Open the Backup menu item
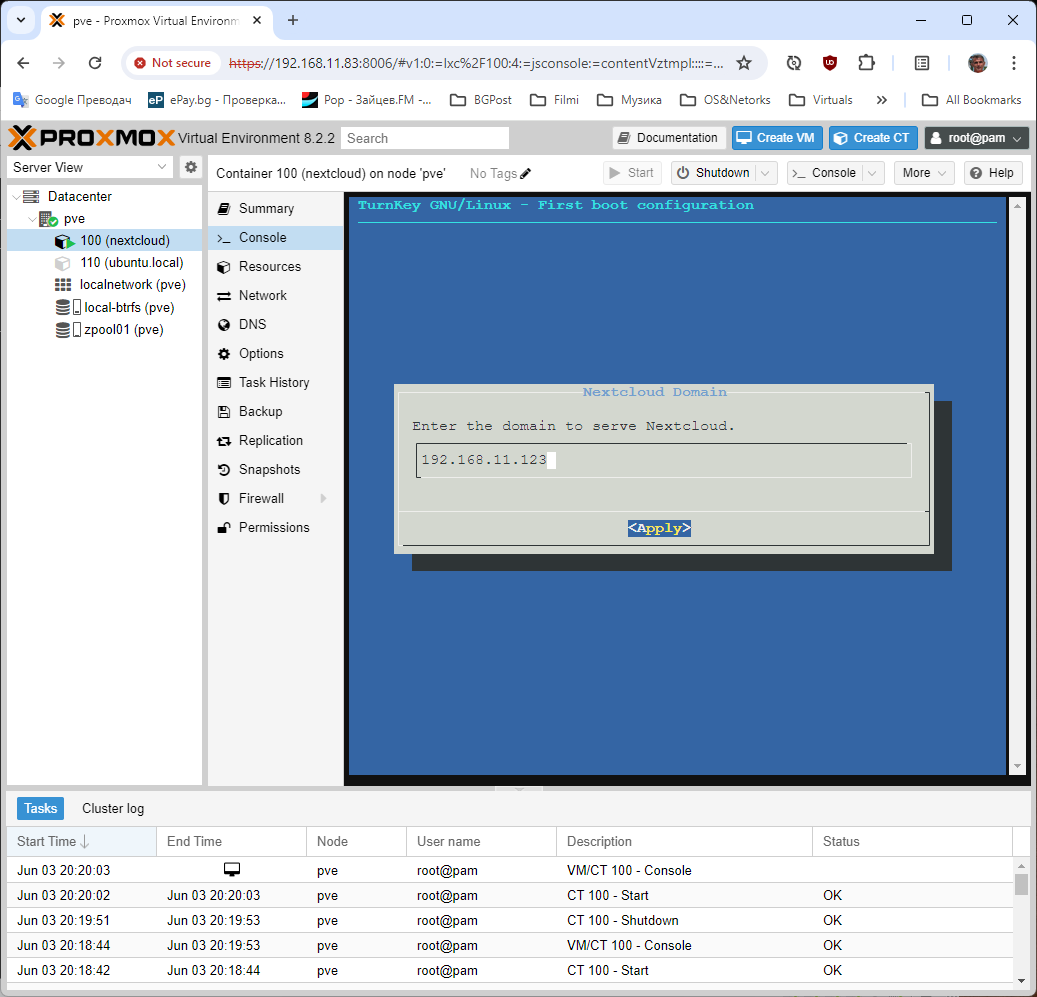Viewport: 1037px width, 997px height. tap(276, 411)
